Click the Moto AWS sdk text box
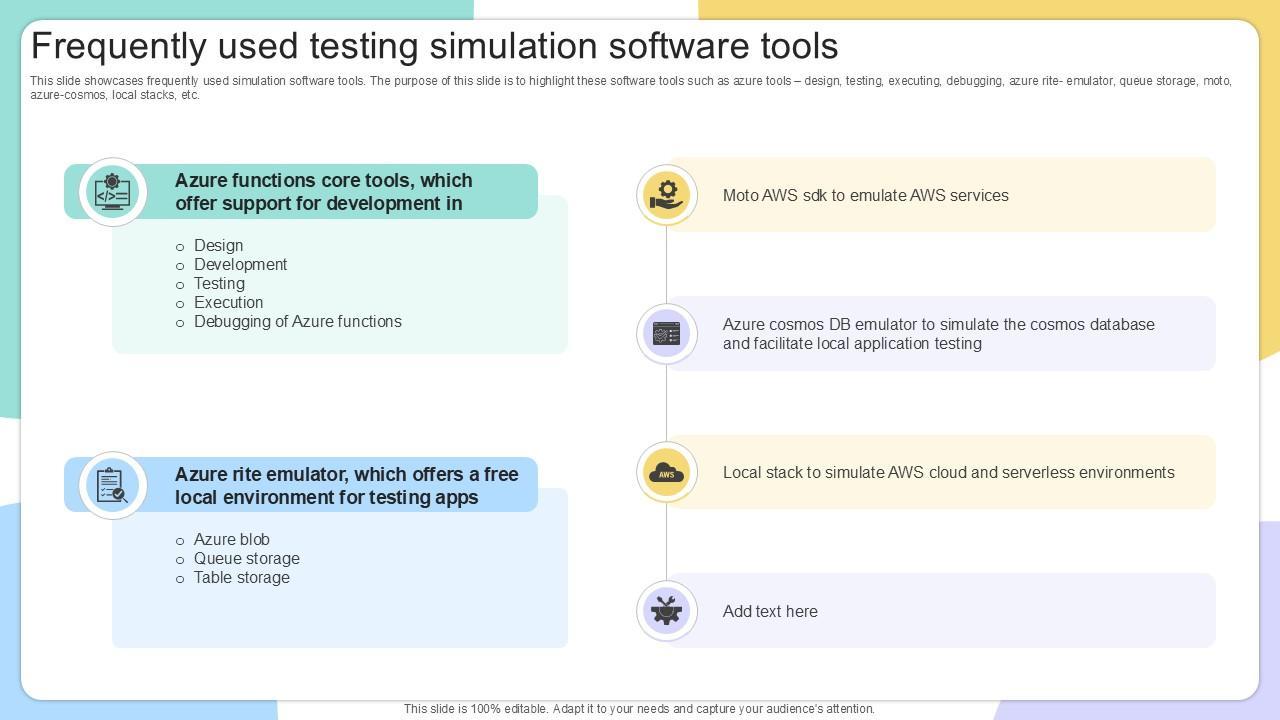This screenshot has height=720, width=1280. point(865,196)
